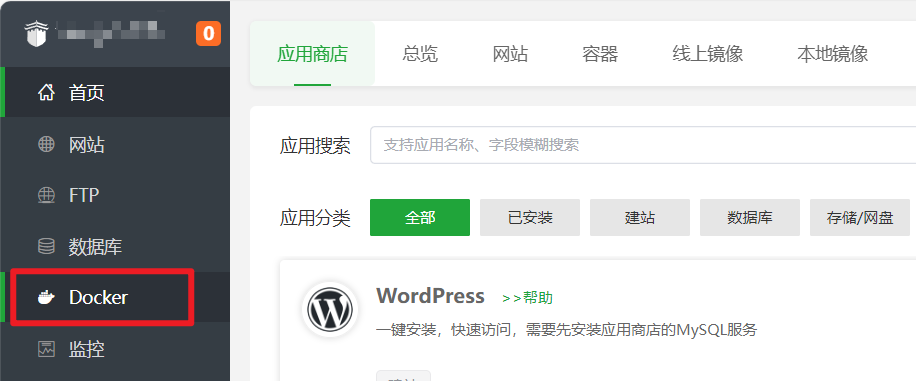Filter apps by 存储/网盘 category
The height and width of the screenshot is (381, 916).
pyautogui.click(x=859, y=217)
